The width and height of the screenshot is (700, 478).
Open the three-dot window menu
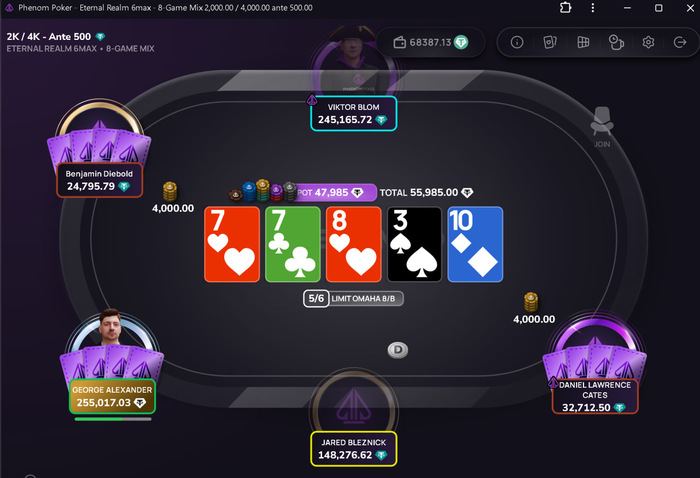click(x=593, y=8)
